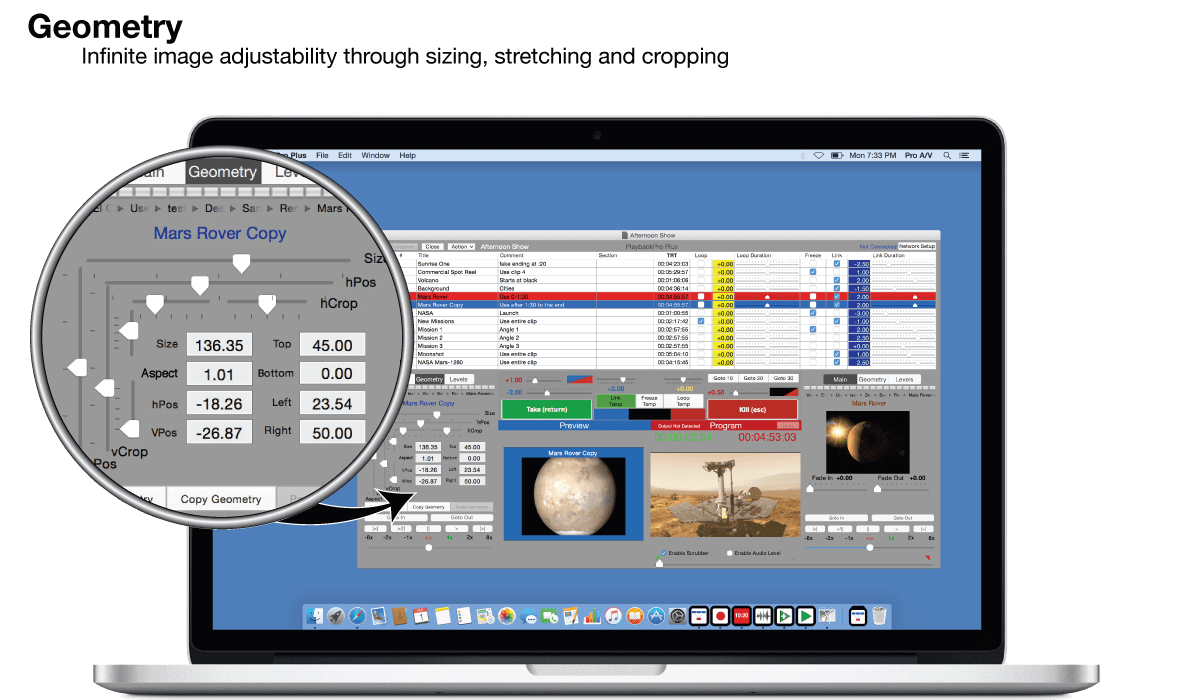This screenshot has width=1195, height=700.
Task: Click the program scrubber handle under rover
Action: click(x=659, y=563)
